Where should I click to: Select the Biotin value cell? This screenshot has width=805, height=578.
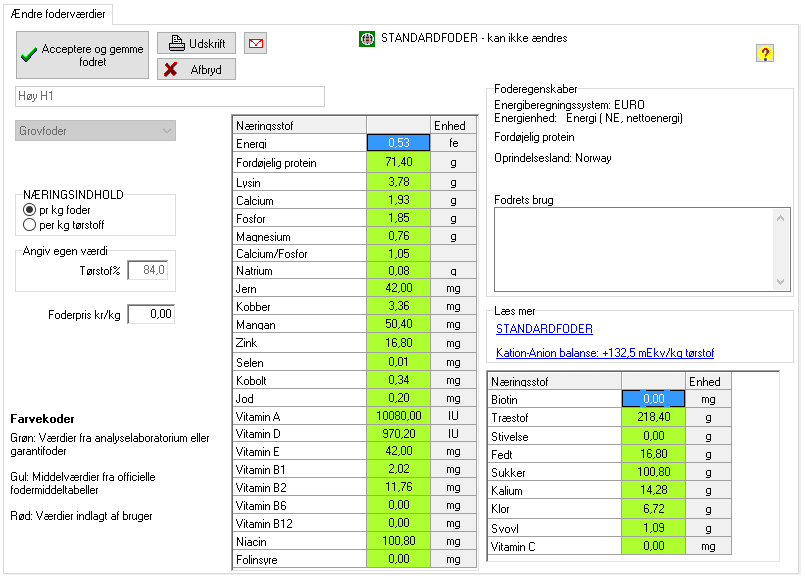(653, 399)
